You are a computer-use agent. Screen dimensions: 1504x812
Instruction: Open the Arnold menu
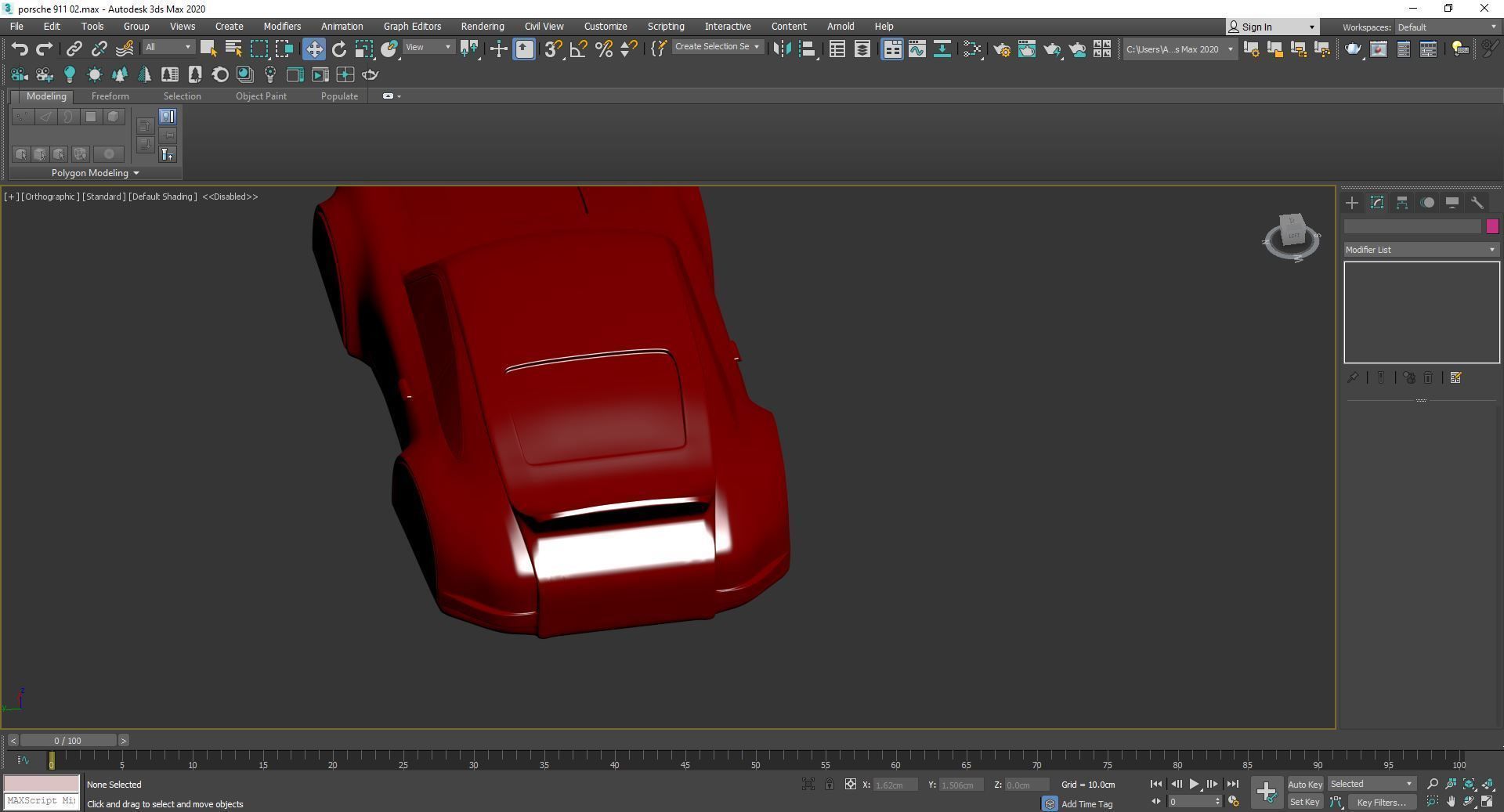841,26
